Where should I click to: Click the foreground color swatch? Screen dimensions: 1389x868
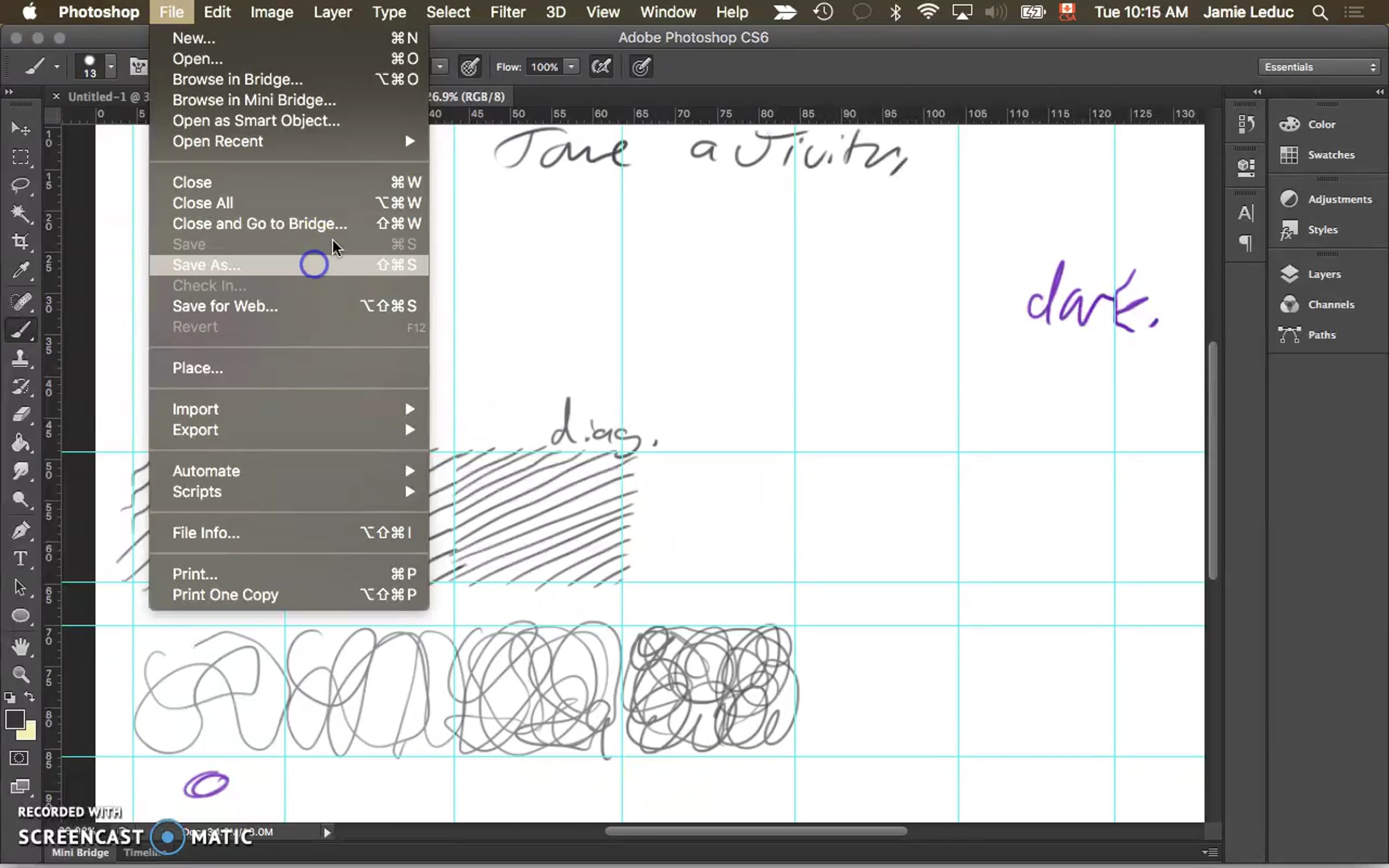(x=14, y=719)
